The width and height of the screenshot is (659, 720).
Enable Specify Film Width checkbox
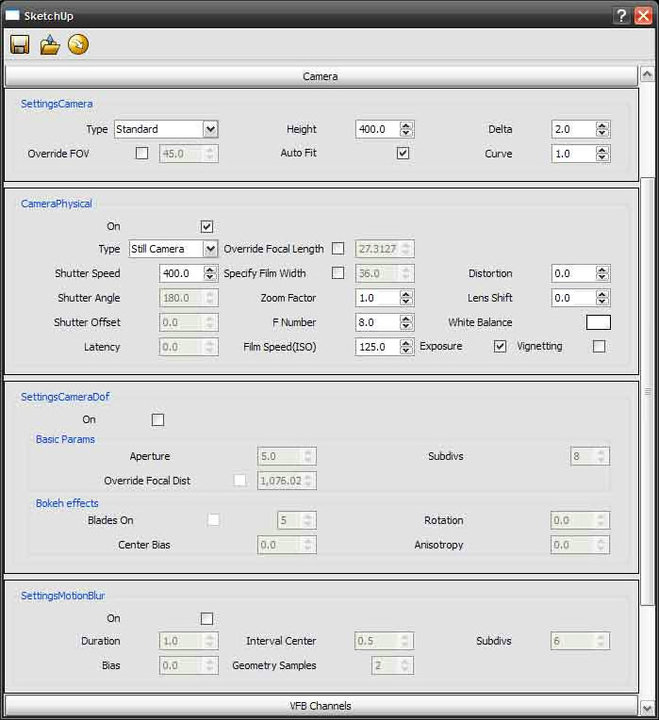(x=338, y=273)
